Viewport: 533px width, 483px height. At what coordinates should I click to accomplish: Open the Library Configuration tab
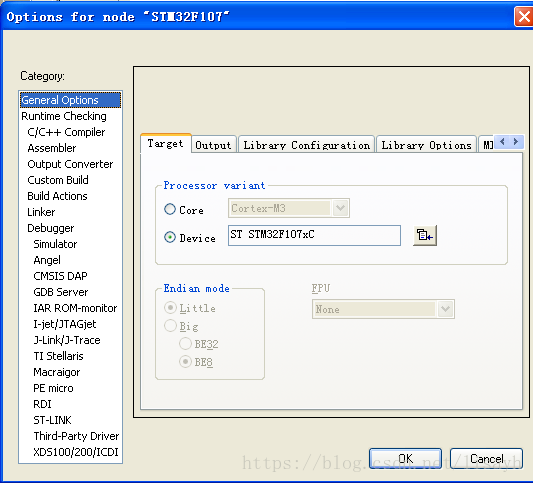307,145
